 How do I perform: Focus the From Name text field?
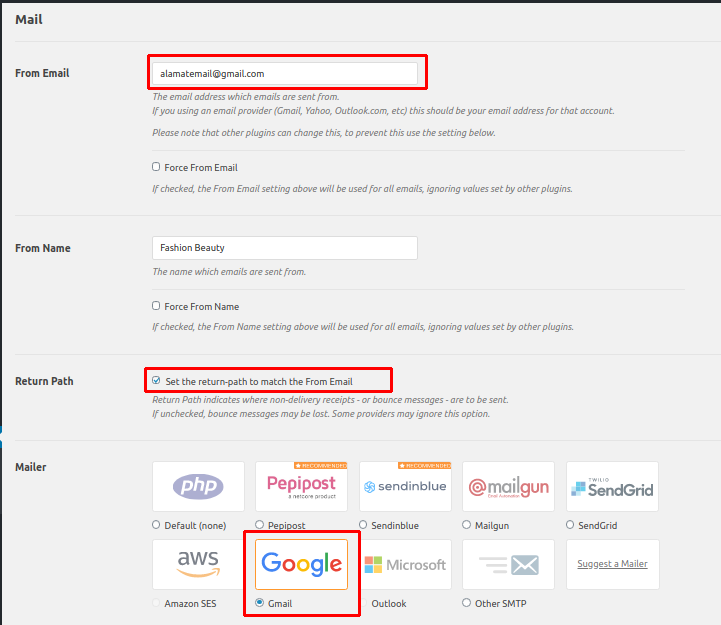[285, 248]
